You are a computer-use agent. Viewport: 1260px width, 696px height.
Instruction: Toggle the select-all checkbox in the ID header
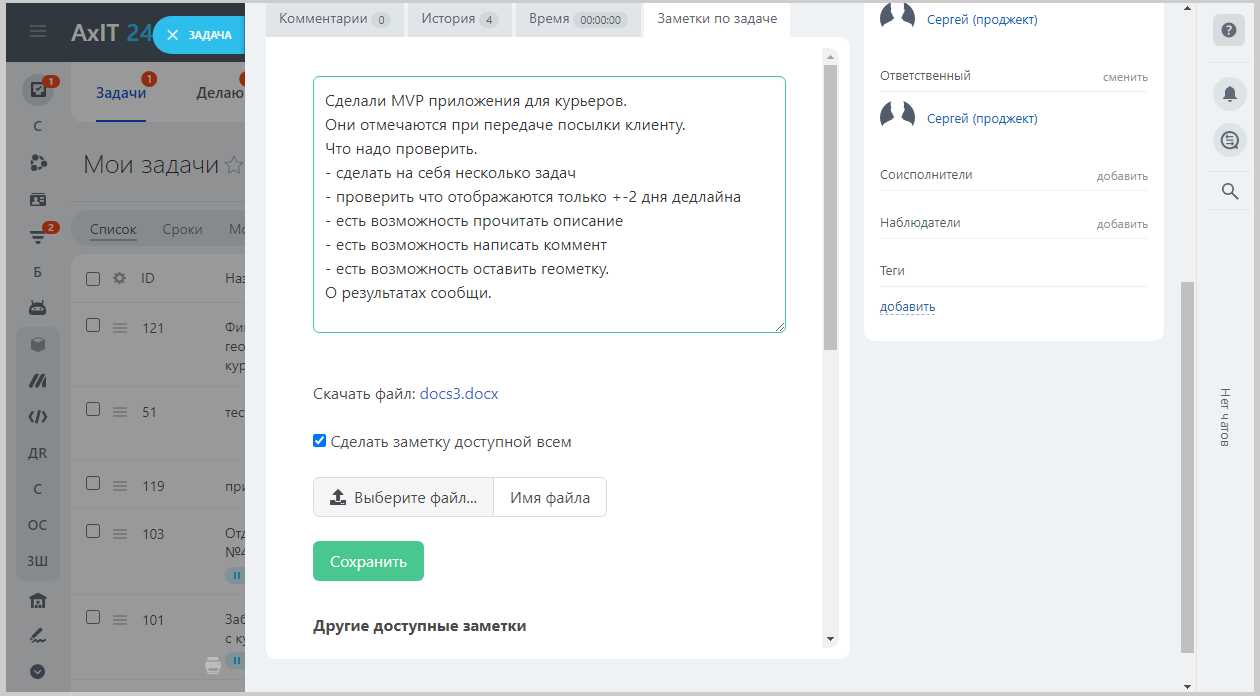point(93,279)
